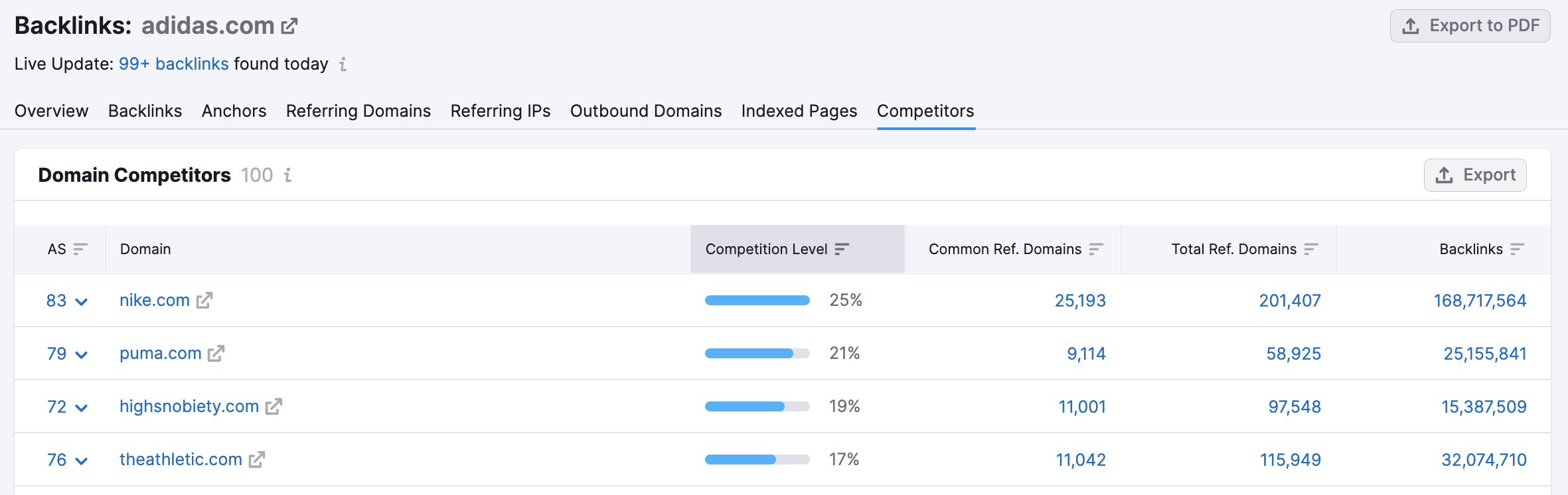Screen dimensions: 1568x495
Task: Sort by Backlinks column icon
Action: point(1517,249)
